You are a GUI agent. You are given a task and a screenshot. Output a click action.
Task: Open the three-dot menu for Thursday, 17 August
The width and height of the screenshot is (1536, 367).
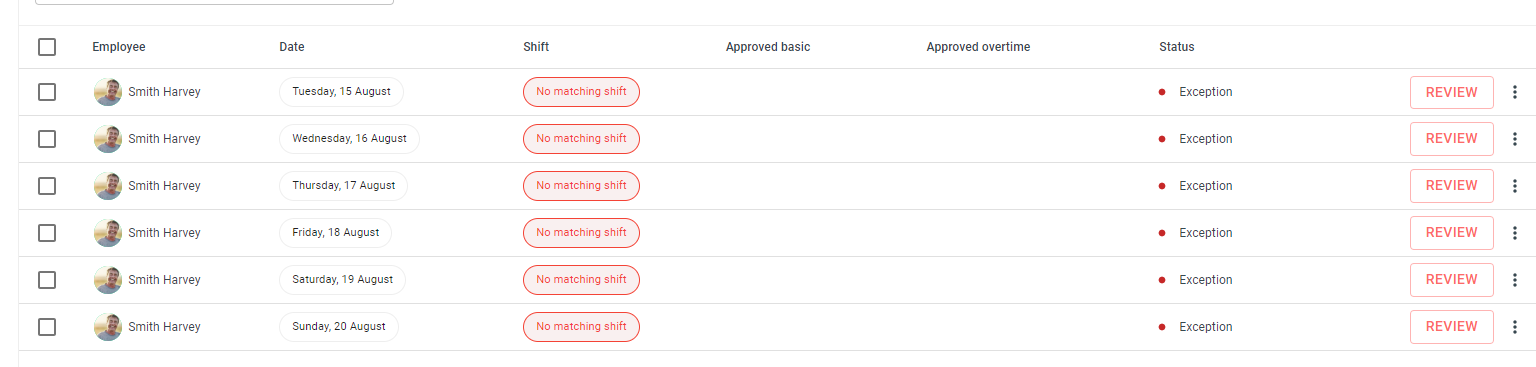pos(1514,186)
